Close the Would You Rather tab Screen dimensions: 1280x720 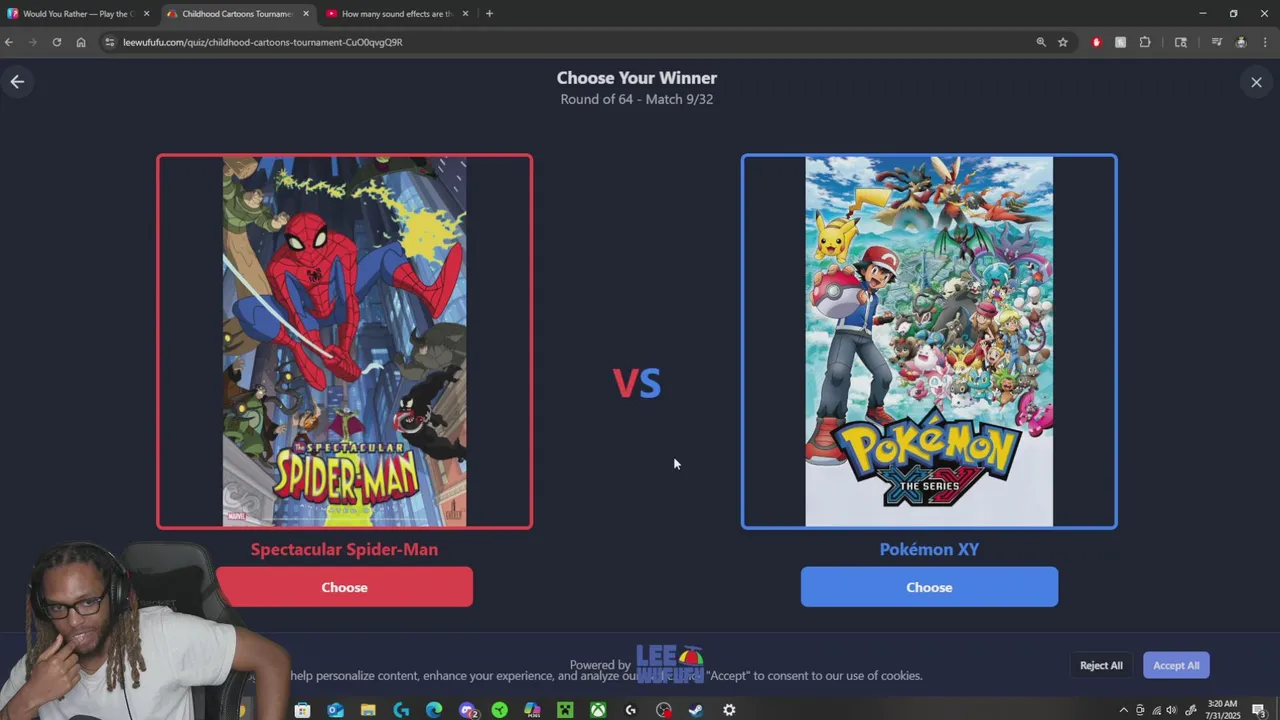146,14
